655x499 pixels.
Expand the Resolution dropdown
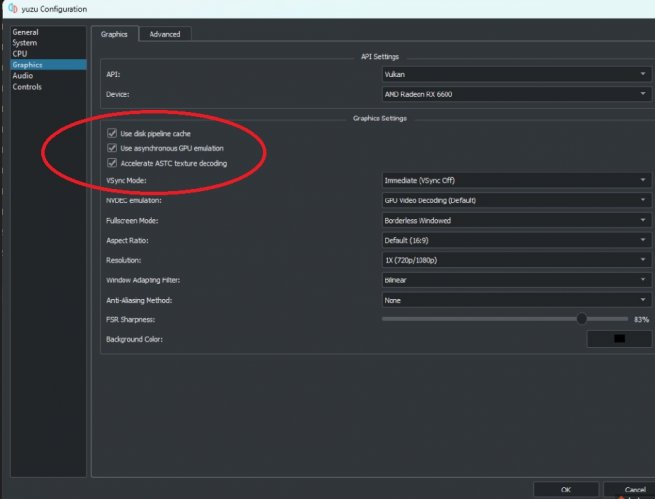[516, 260]
